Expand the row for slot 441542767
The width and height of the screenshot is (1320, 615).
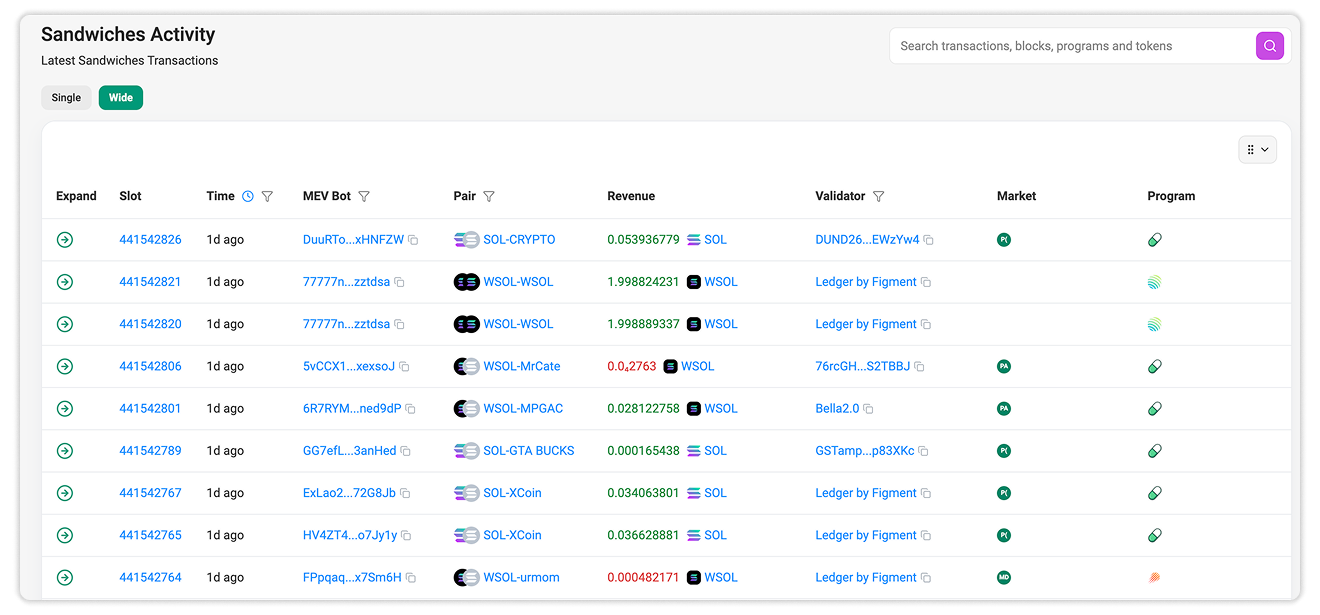coord(65,493)
